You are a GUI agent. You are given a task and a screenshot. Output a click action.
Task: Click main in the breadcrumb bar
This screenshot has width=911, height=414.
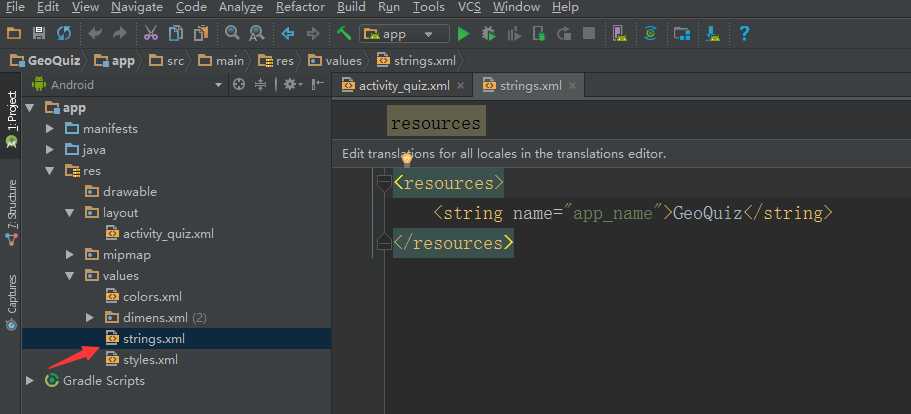[221, 60]
